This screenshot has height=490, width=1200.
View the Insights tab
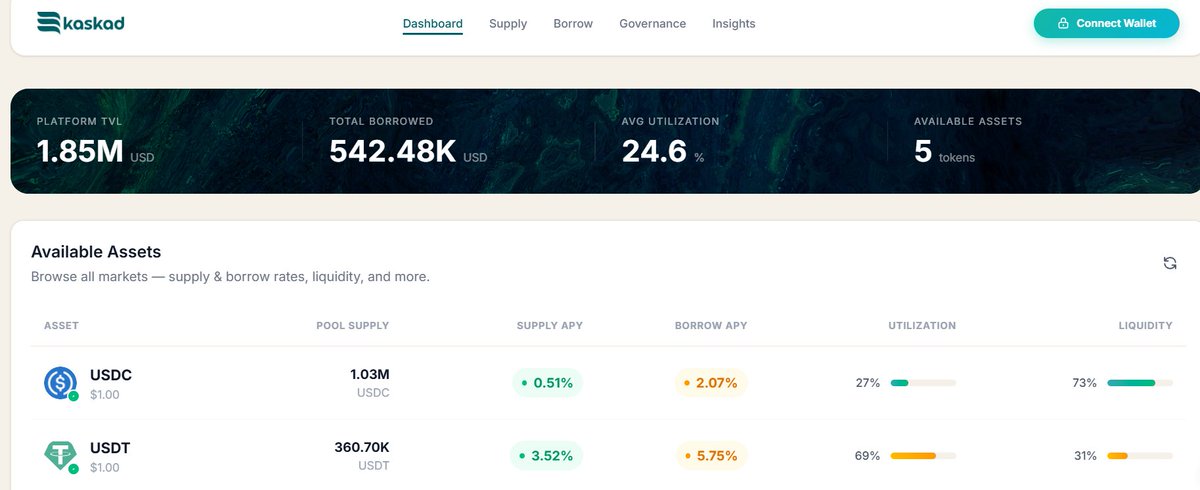[734, 23]
